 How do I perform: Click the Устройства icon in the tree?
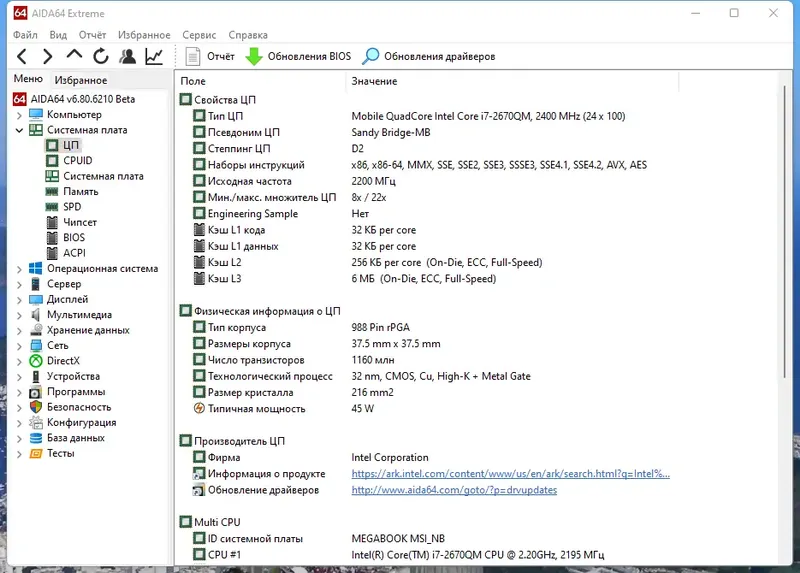pyautogui.click(x=36, y=377)
